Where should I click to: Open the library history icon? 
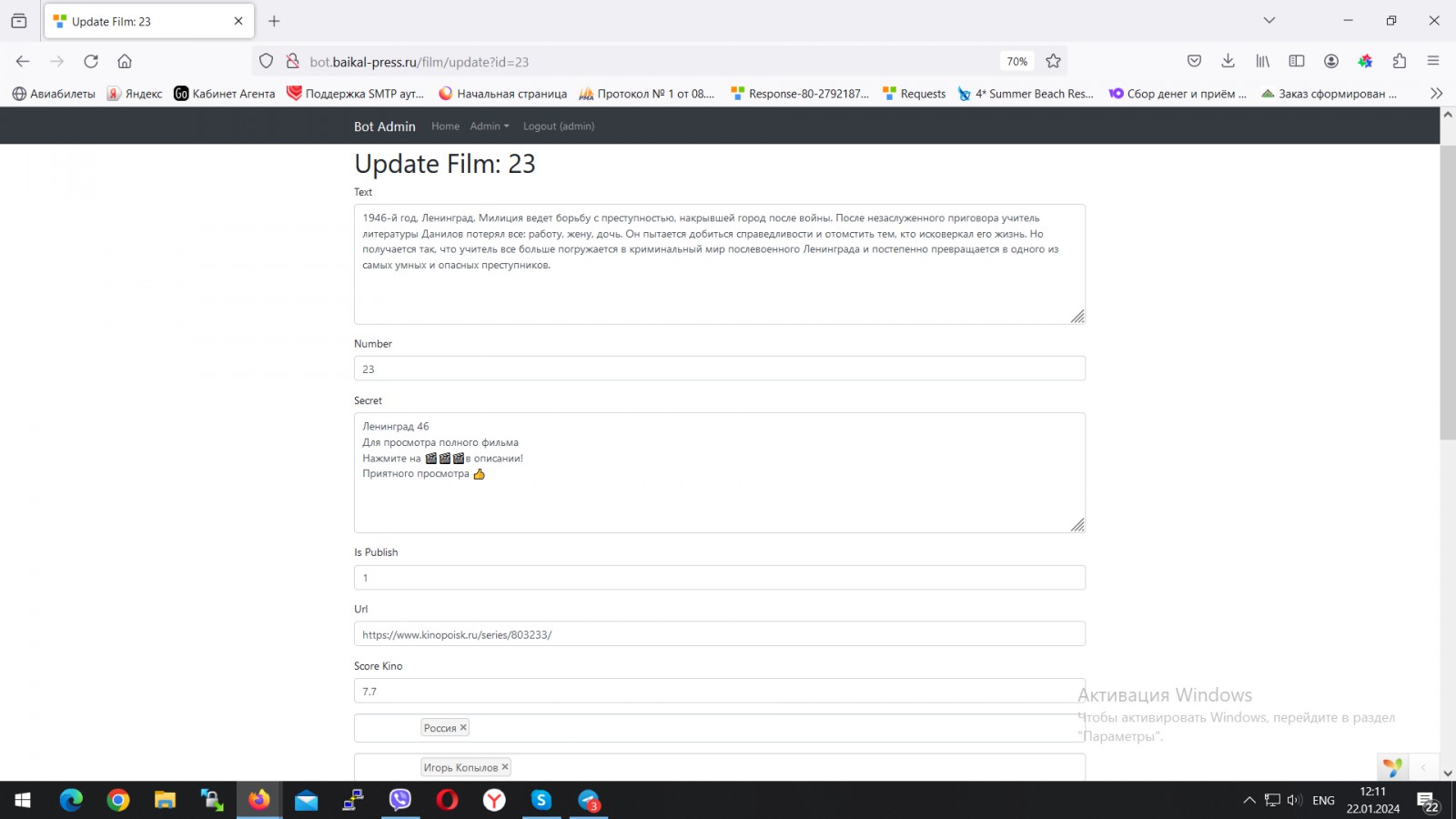click(1262, 61)
